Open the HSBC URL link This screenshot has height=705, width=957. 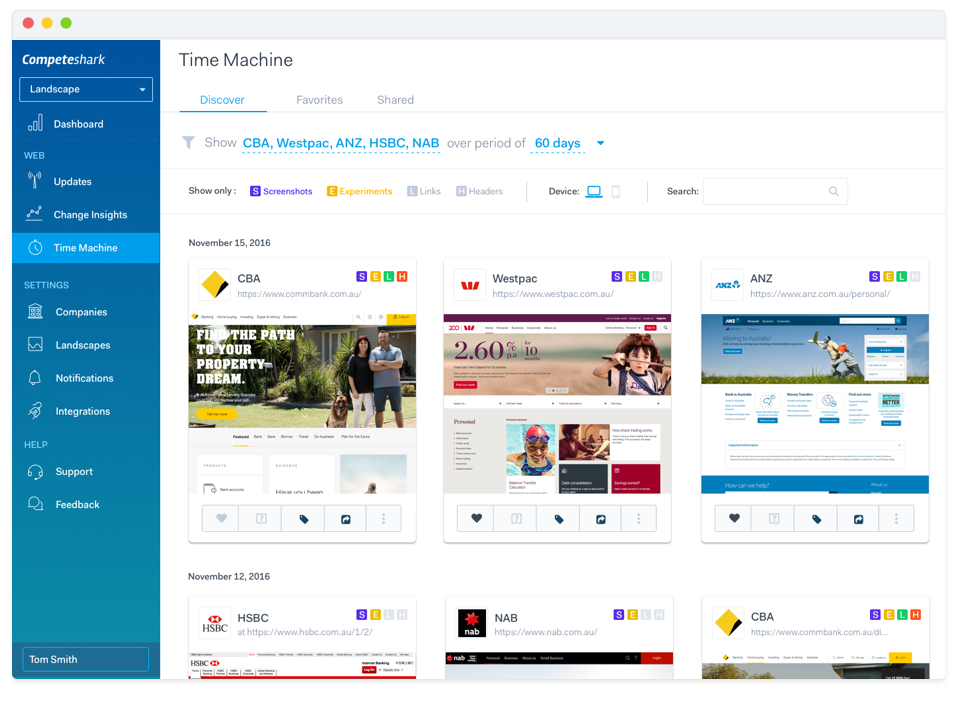point(305,632)
